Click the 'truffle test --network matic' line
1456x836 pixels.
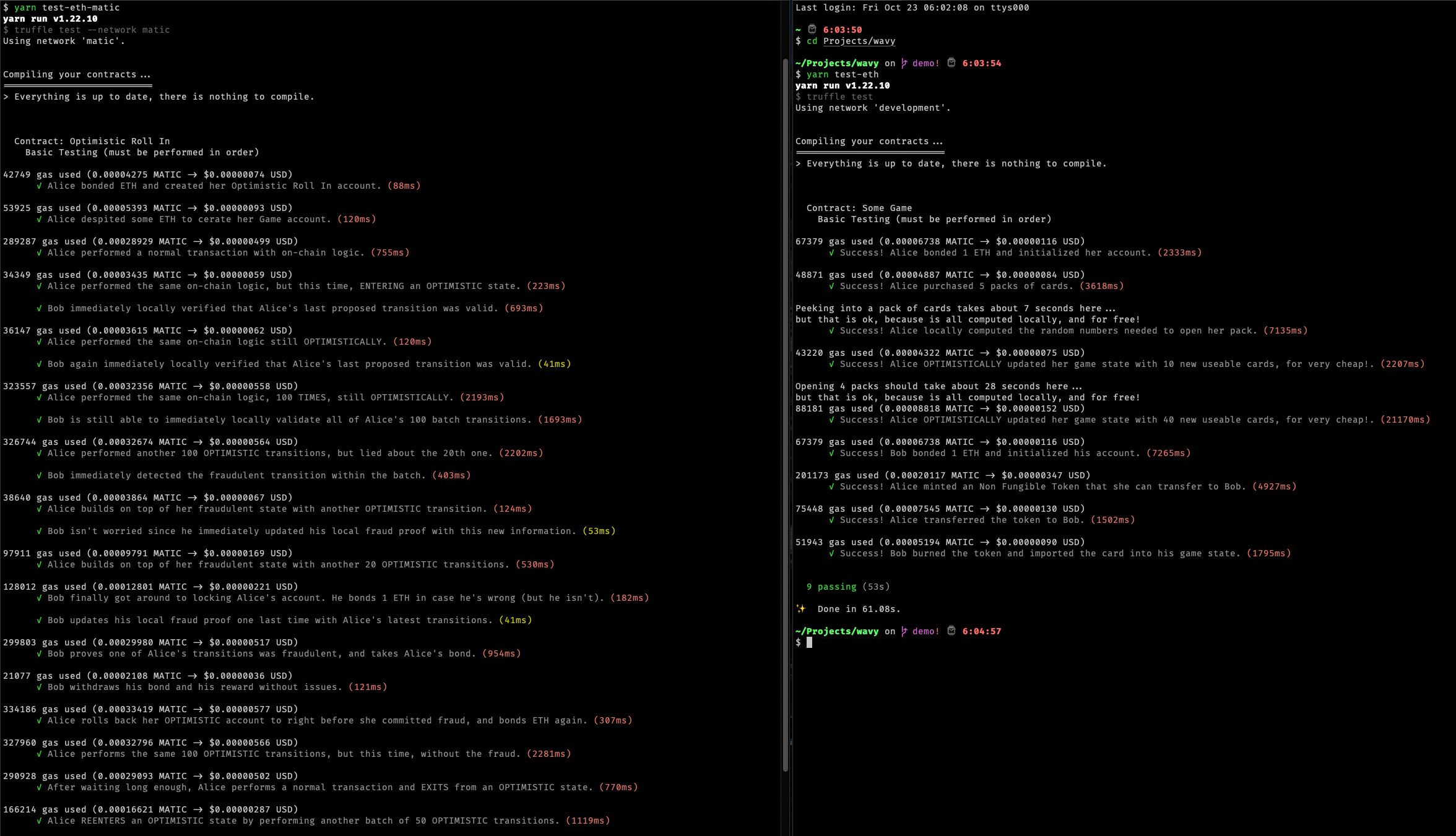click(x=87, y=30)
